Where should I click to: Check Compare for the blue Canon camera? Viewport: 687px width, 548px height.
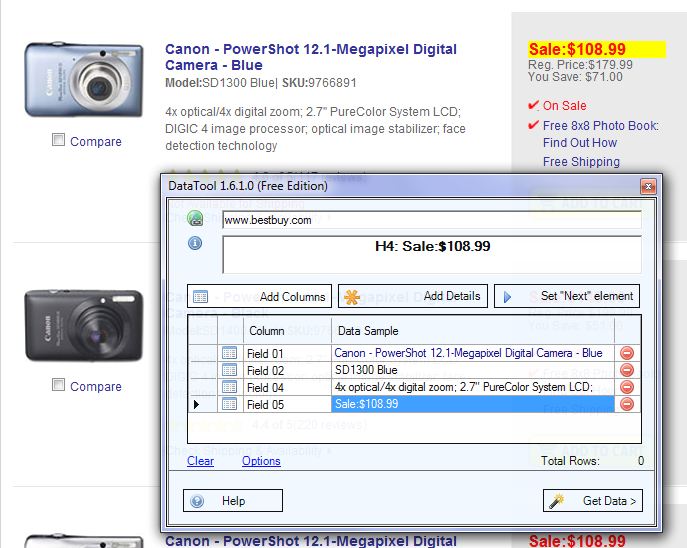coord(58,141)
